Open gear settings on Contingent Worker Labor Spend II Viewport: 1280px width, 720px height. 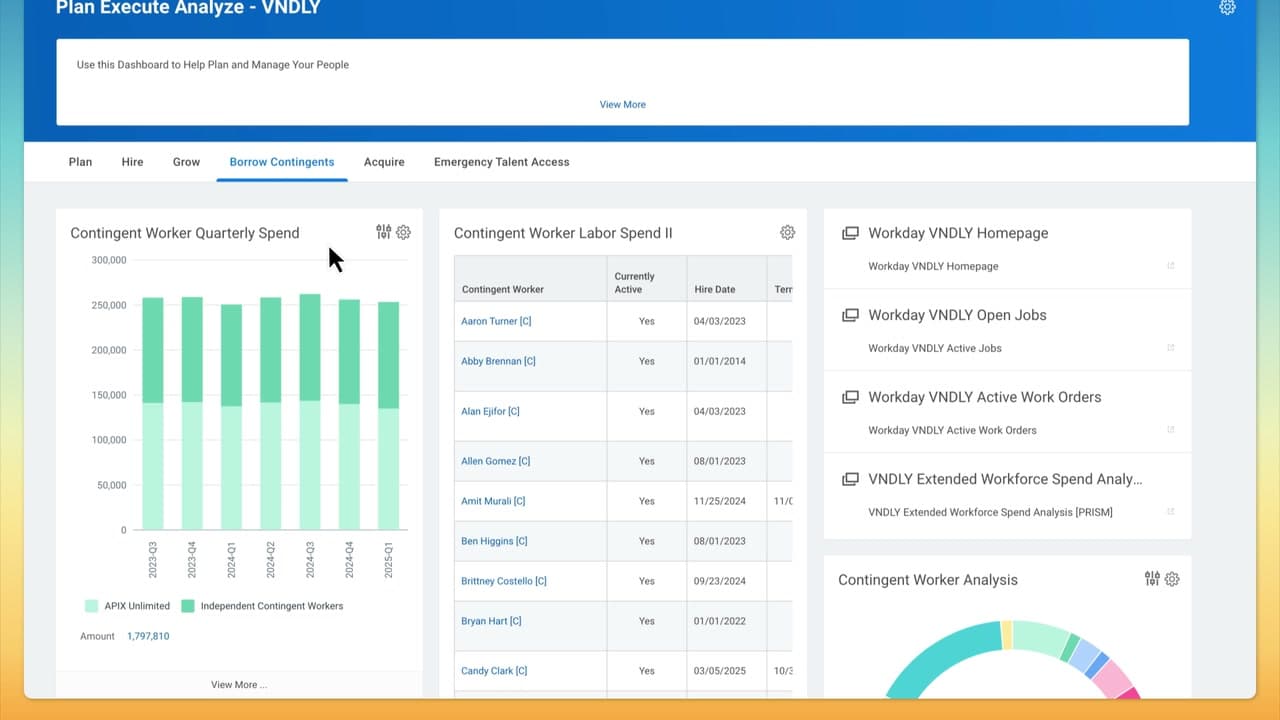click(787, 232)
